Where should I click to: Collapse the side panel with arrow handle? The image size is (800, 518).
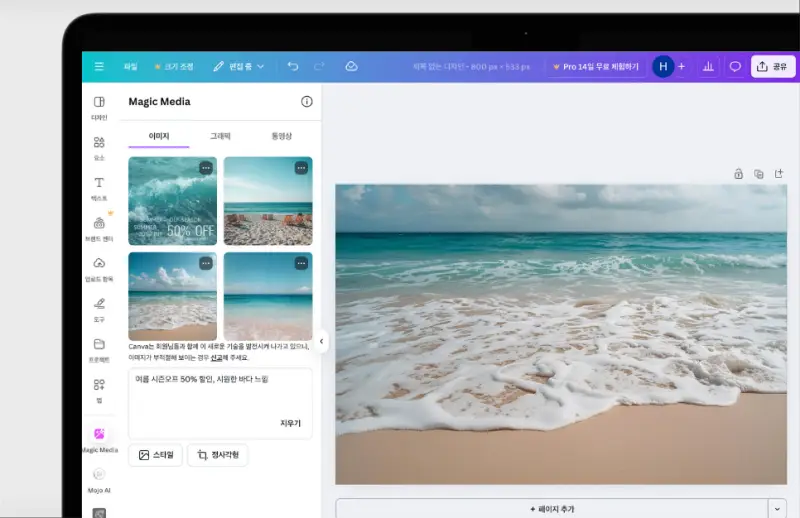(x=322, y=341)
